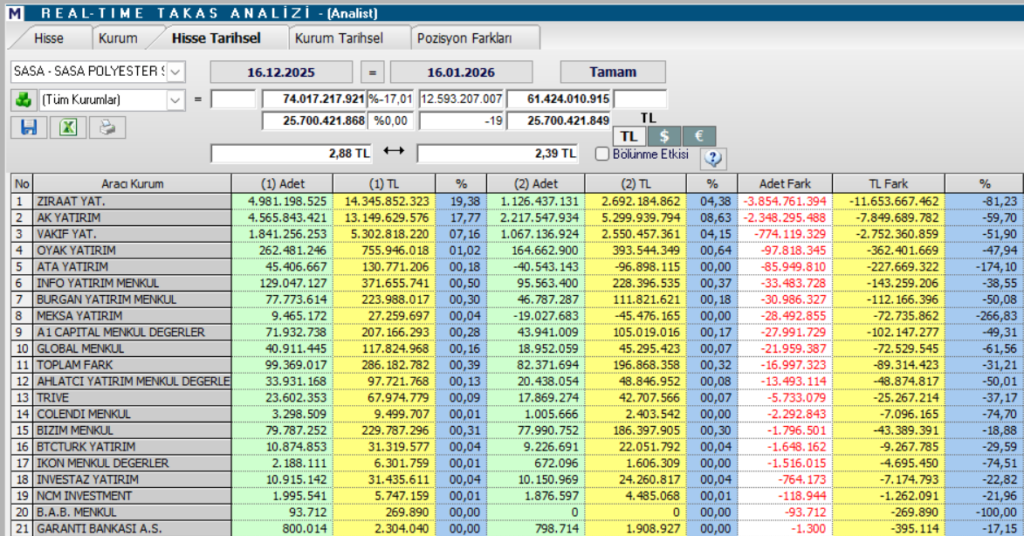1024x536 pixels.
Task: Open the Pozisyon Farkları tab
Action: click(464, 38)
